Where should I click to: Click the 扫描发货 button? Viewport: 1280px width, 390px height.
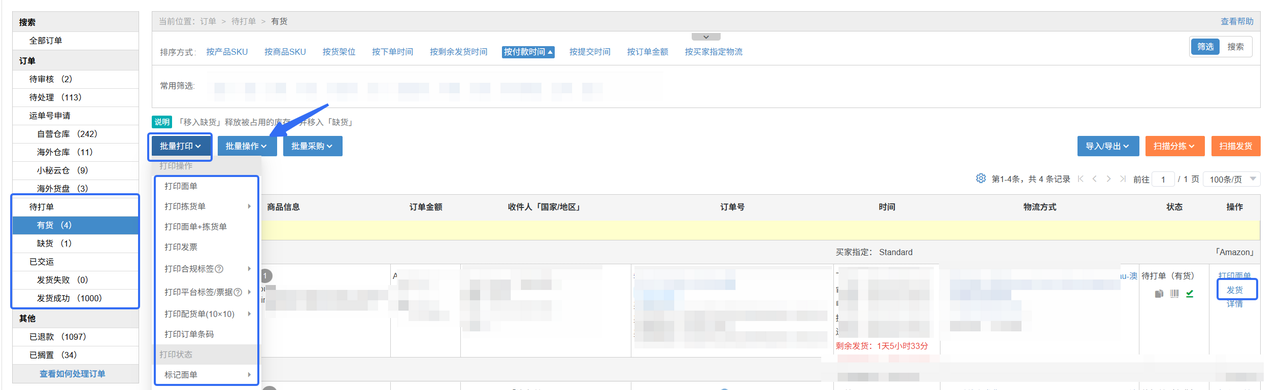(x=1236, y=146)
